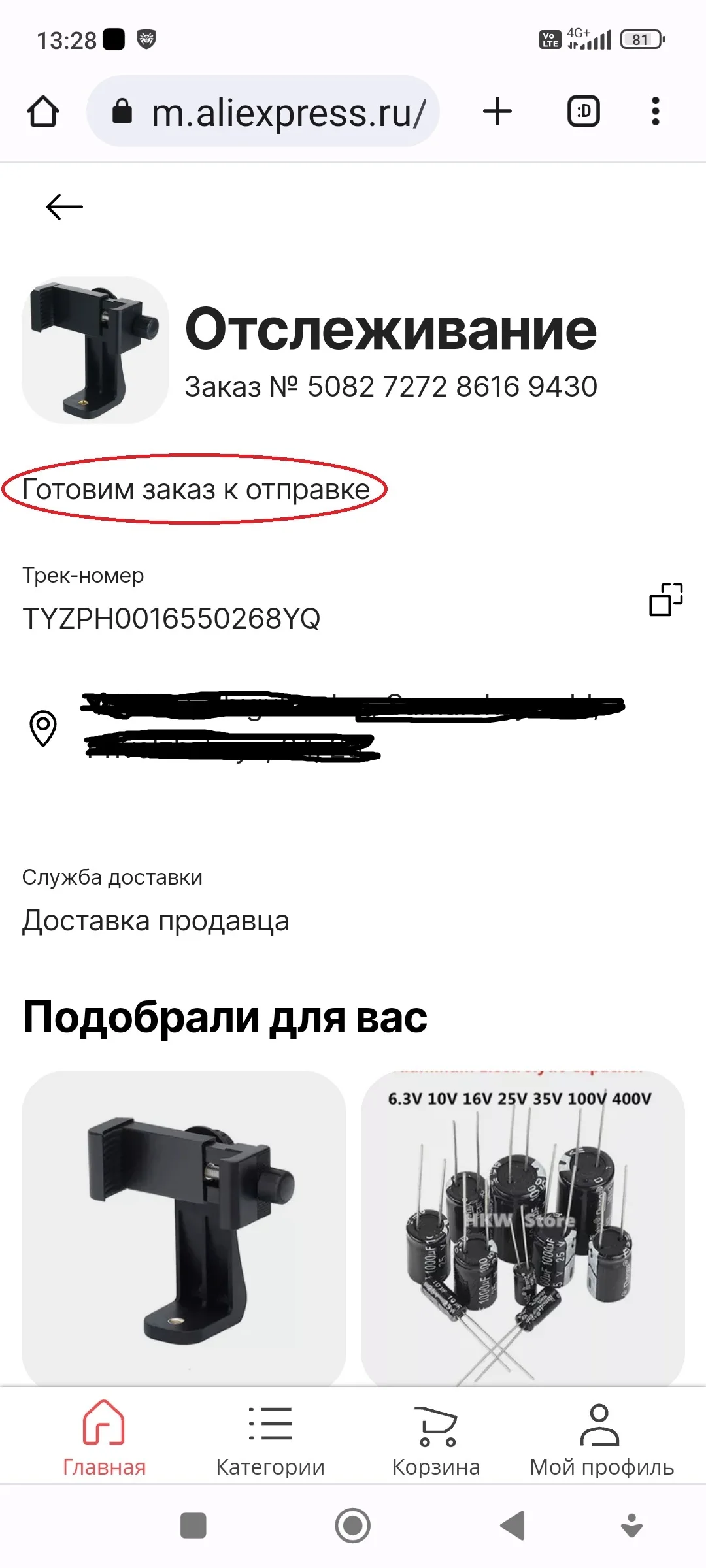Open the recommended phone holder product

[184, 1227]
